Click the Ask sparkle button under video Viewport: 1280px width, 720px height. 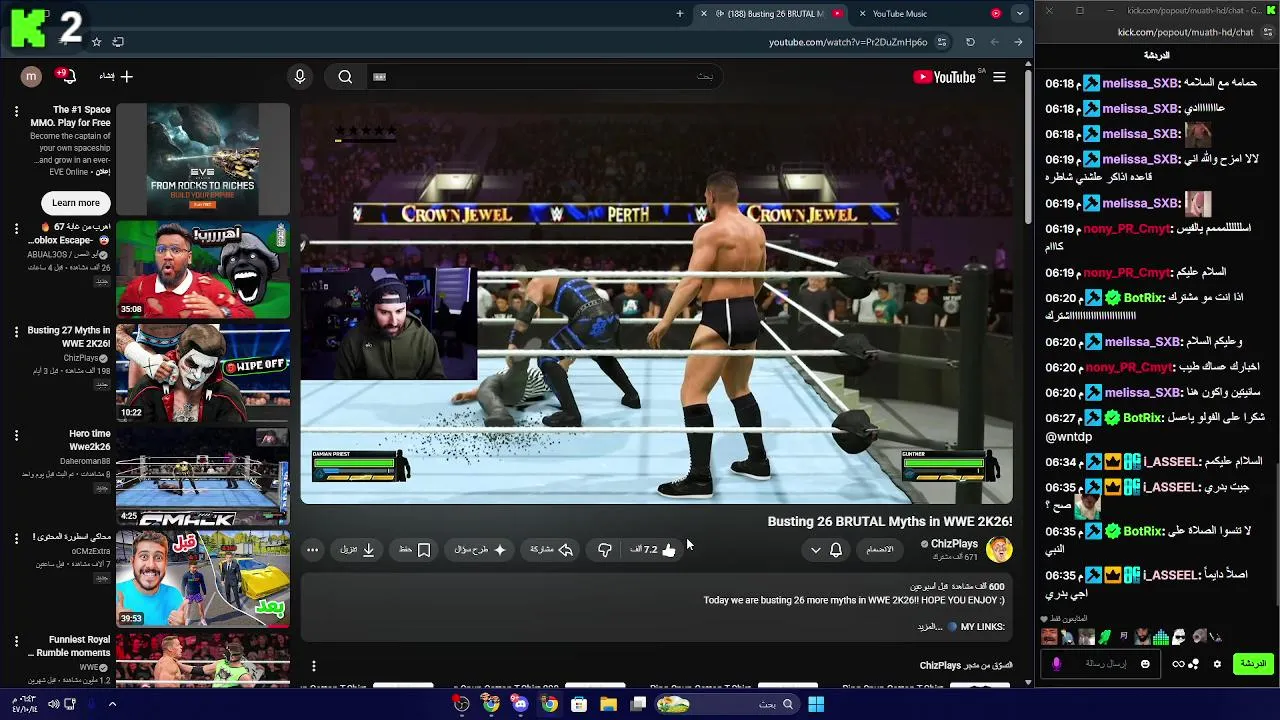pos(481,549)
